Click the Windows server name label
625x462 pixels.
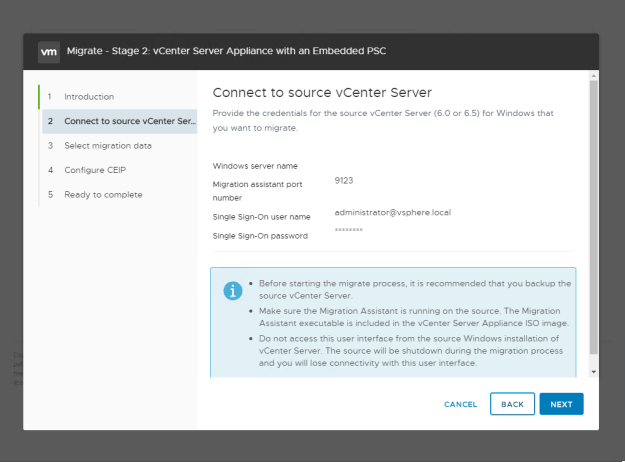click(x=255, y=166)
